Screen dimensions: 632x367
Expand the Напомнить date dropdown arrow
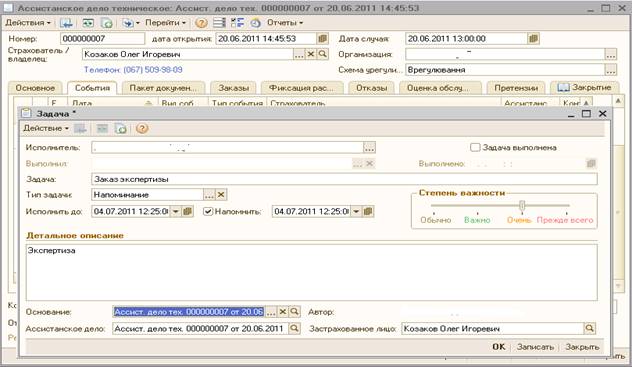(x=356, y=211)
